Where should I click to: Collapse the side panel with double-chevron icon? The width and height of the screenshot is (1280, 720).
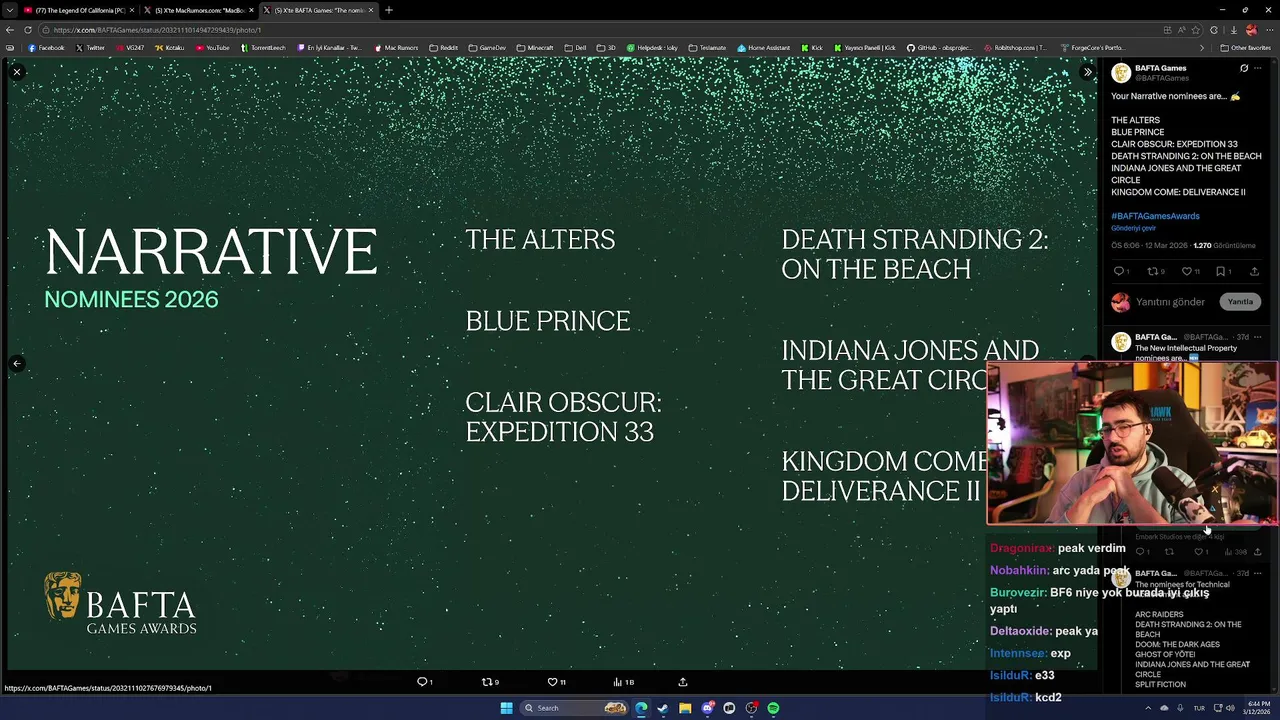click(x=1088, y=72)
